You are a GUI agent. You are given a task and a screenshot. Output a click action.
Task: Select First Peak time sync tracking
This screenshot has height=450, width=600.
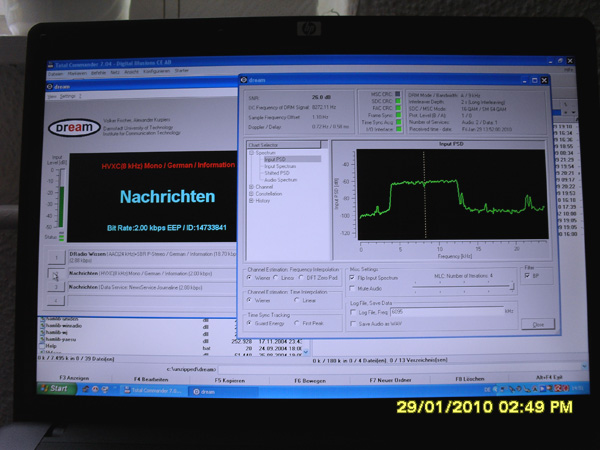297,323
